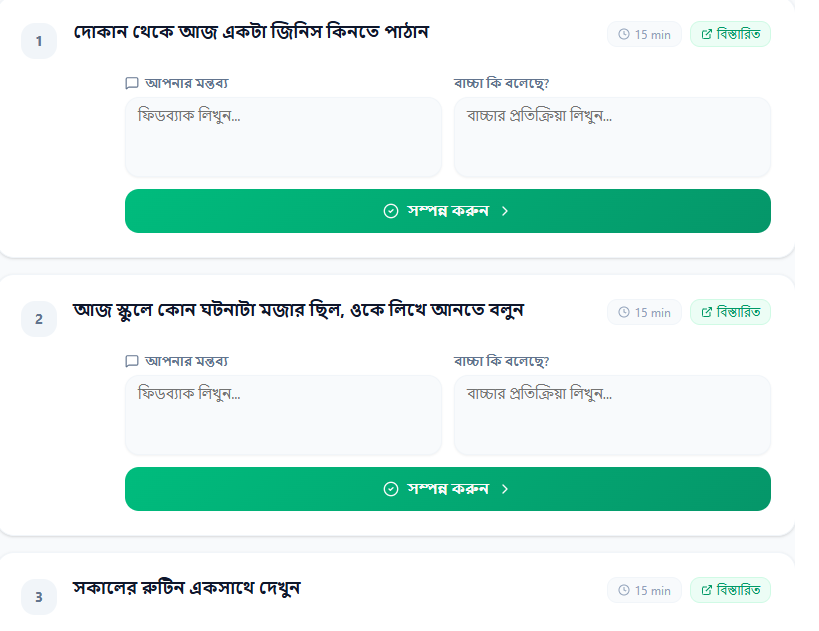The height and width of the screenshot is (631, 819).
Task: Click the chevron arrow in task 1's green button
Action: point(506,211)
